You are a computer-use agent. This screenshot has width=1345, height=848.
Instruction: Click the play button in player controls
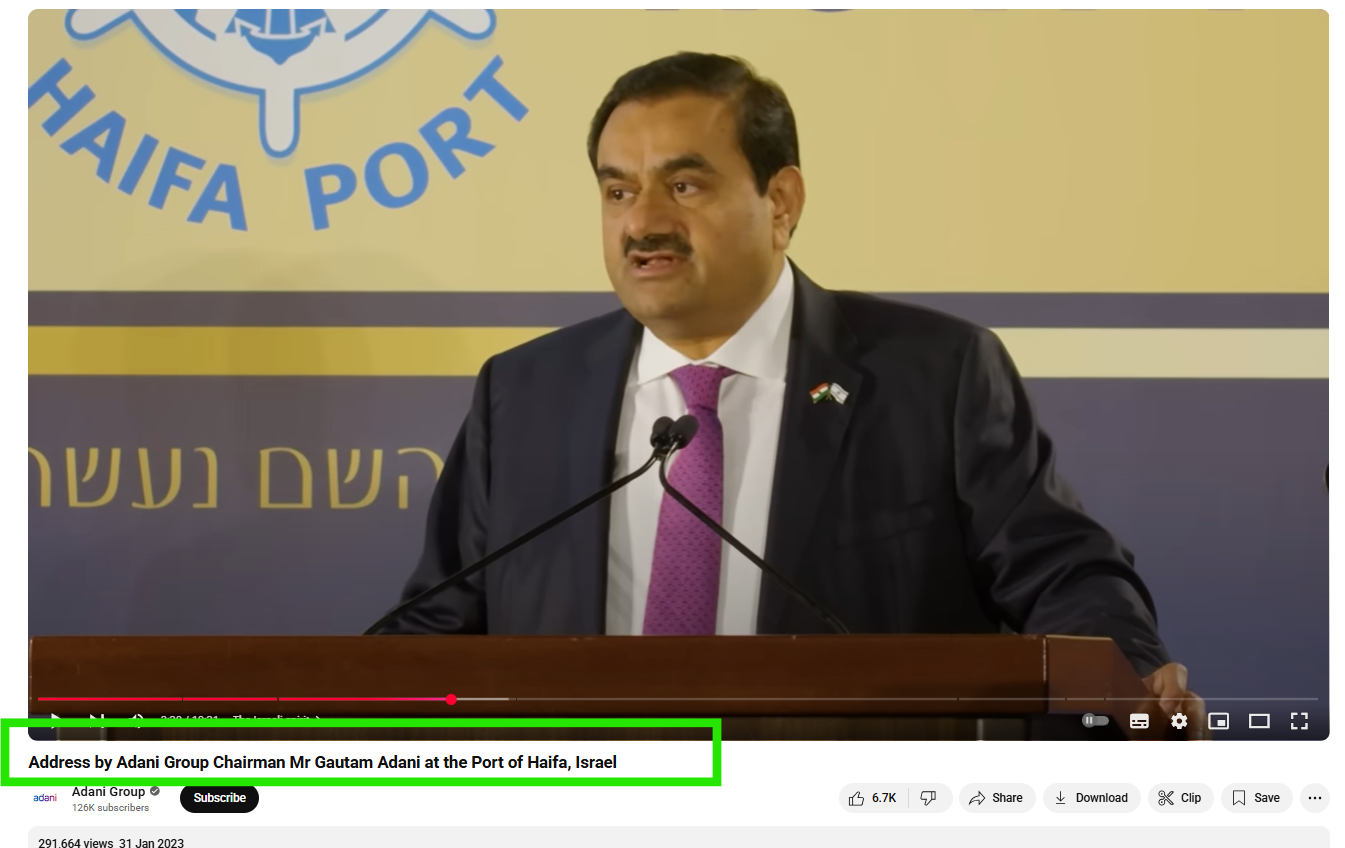point(55,719)
